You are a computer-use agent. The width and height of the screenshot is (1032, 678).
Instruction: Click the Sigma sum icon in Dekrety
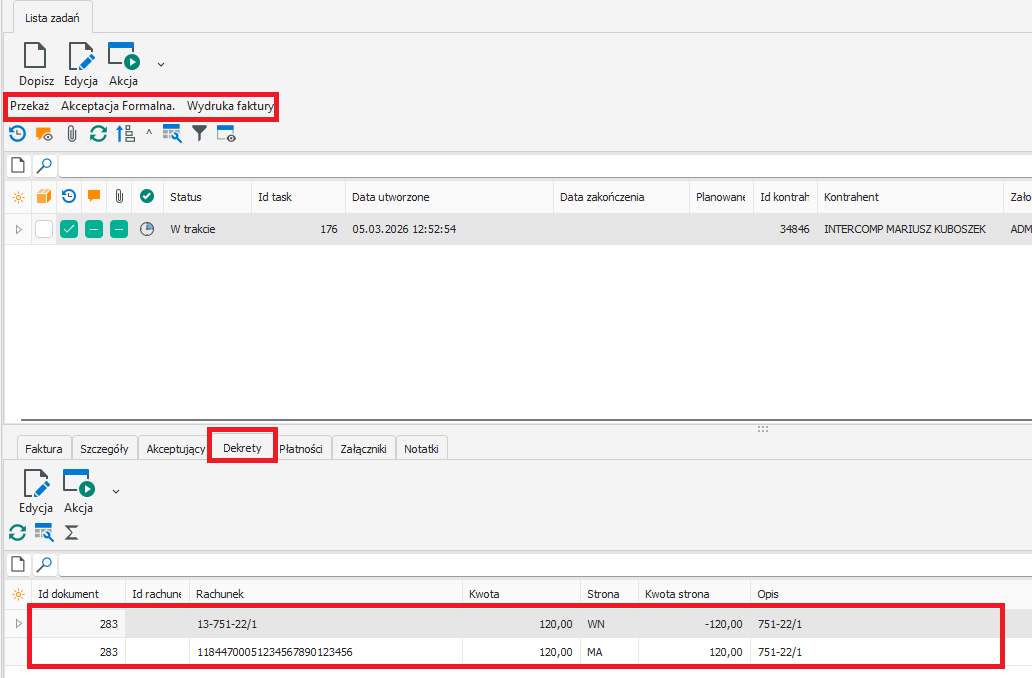72,533
